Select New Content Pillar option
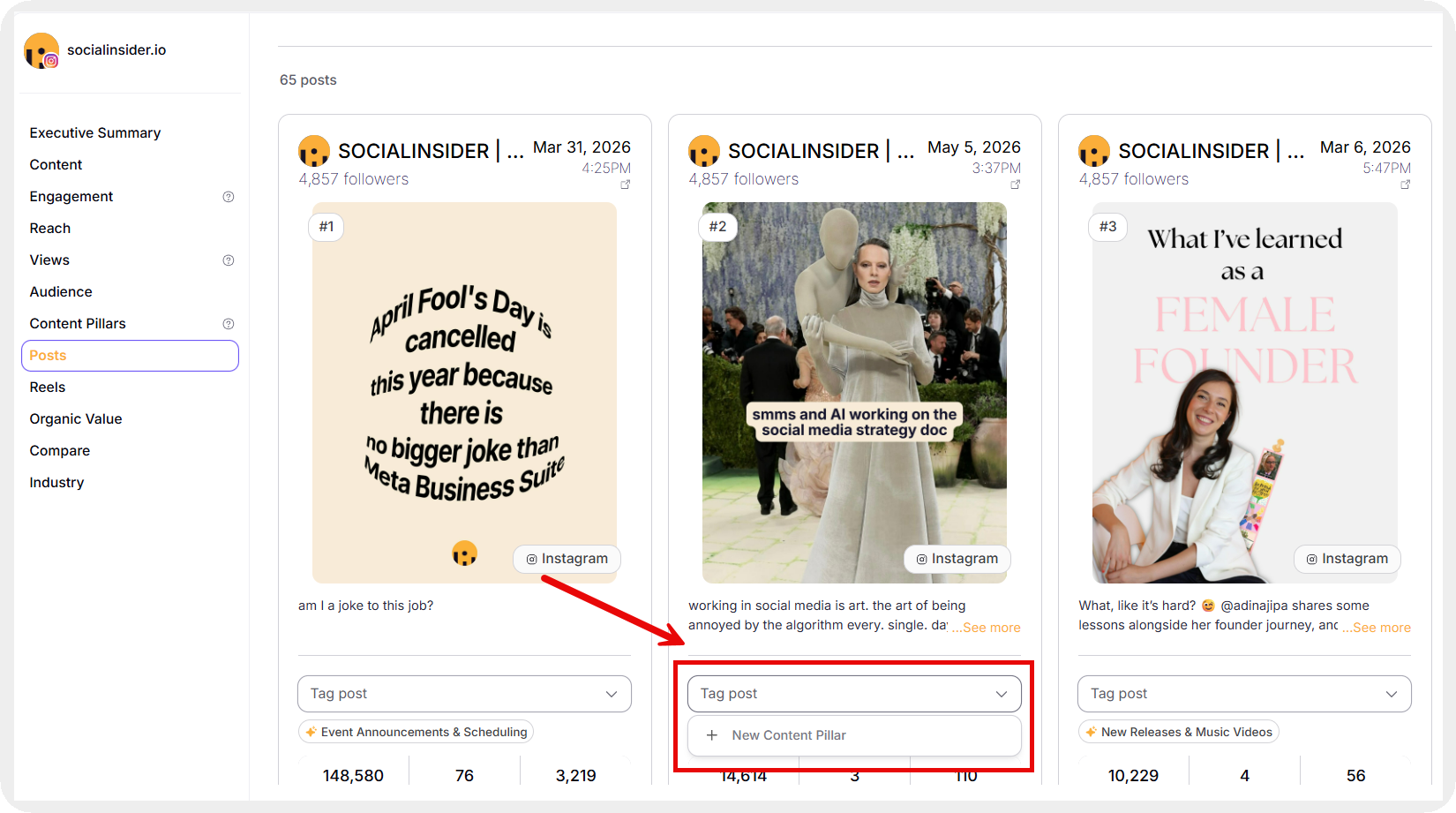This screenshot has height=813, width=1456. pos(854,735)
